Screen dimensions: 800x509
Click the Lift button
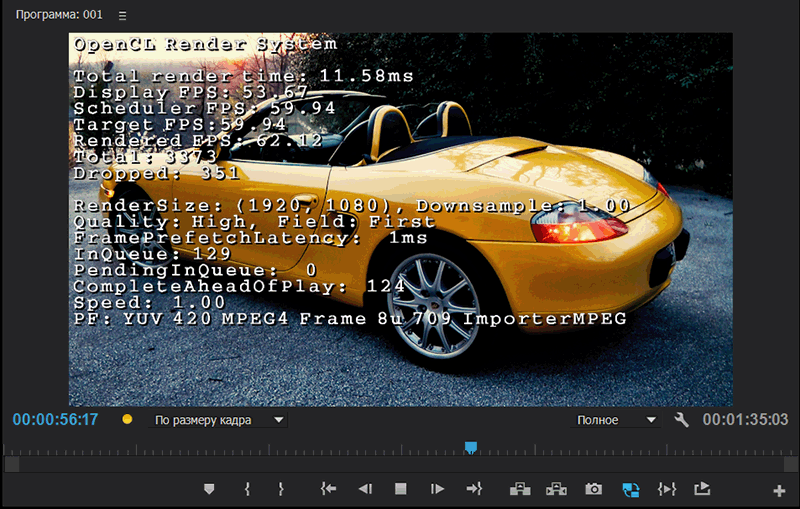pos(520,489)
